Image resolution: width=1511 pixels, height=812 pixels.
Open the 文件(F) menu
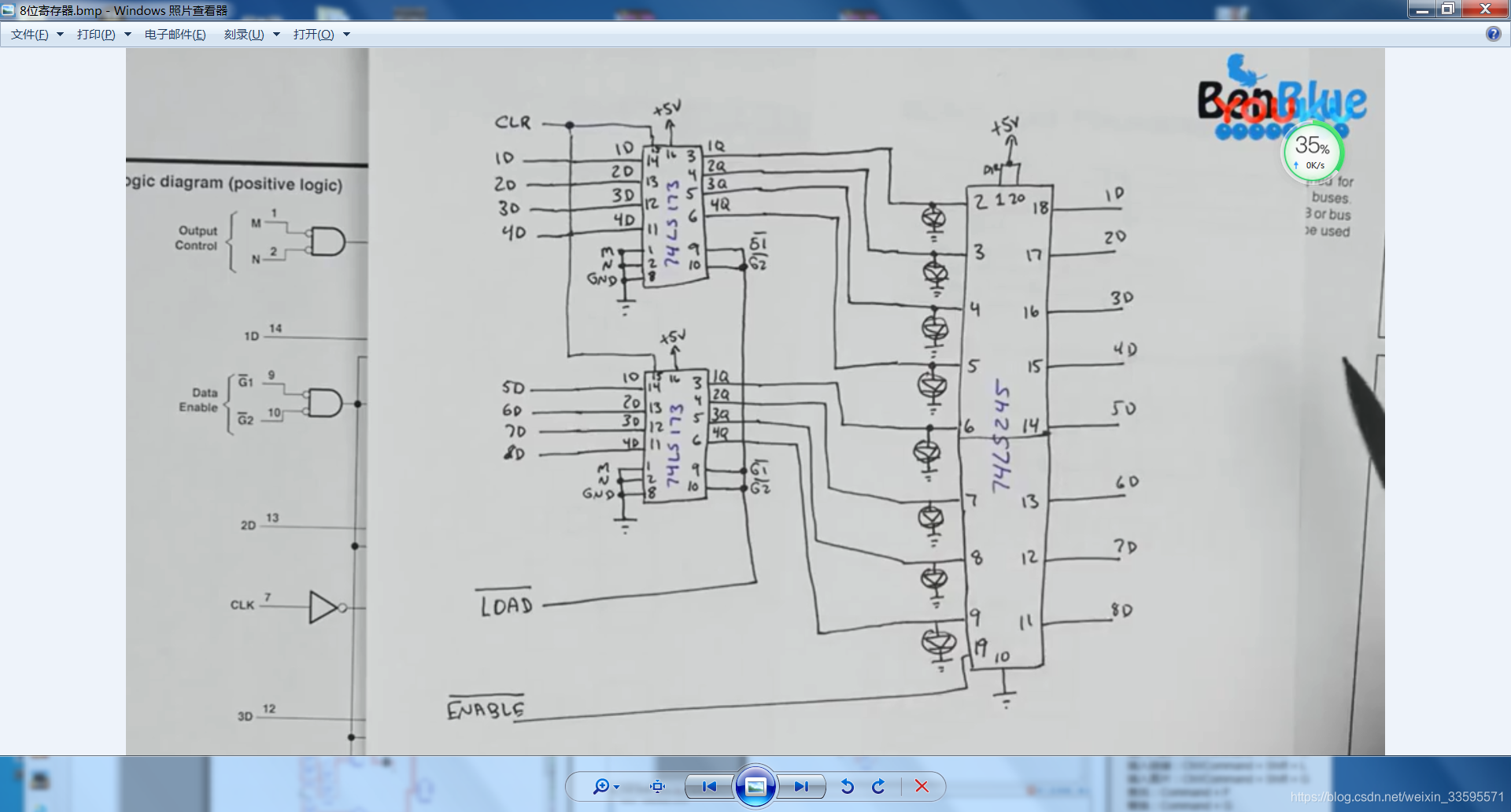30,35
